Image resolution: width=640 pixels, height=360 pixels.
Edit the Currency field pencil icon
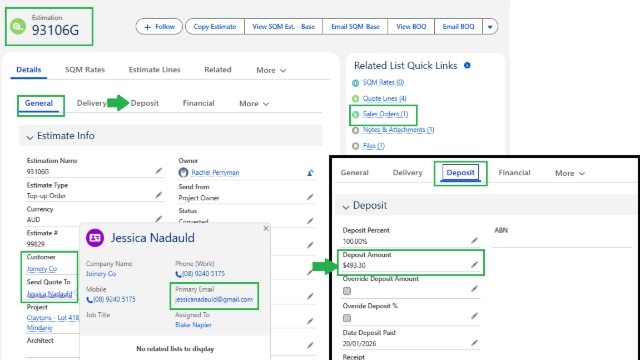[x=158, y=219]
